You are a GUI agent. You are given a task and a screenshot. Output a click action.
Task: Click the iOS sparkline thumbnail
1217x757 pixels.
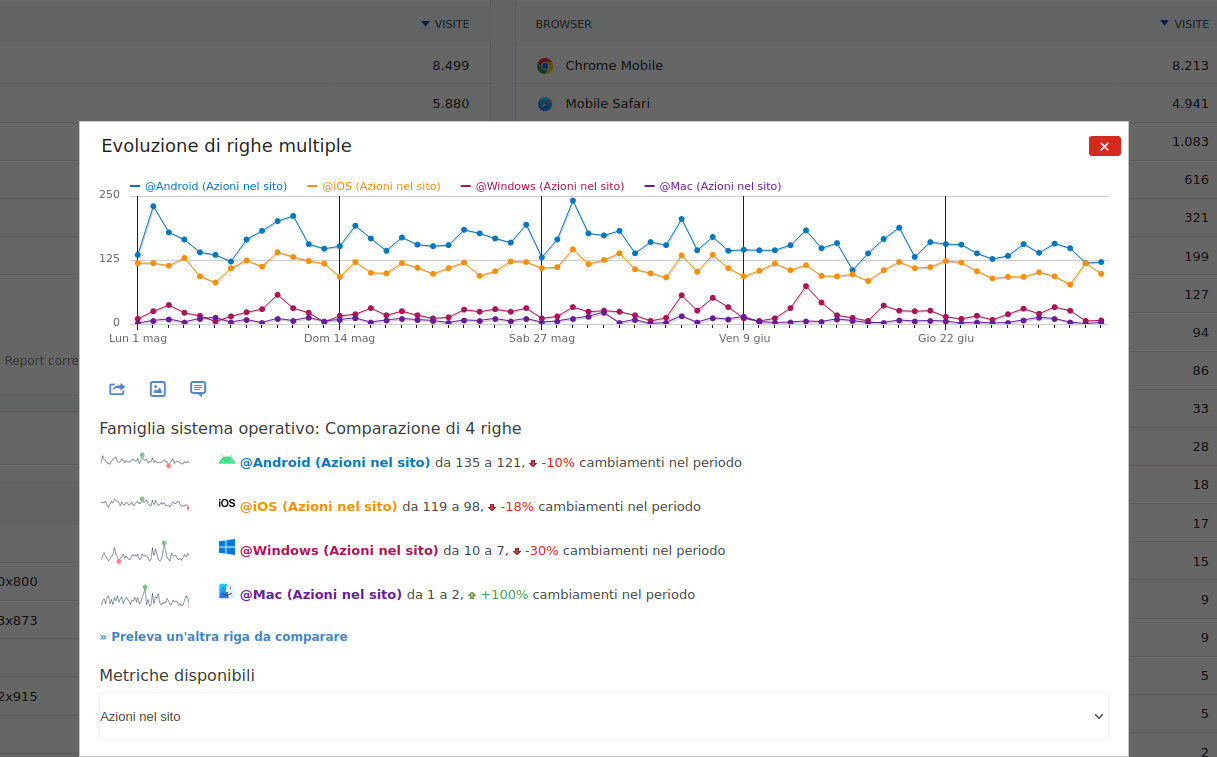(145, 504)
